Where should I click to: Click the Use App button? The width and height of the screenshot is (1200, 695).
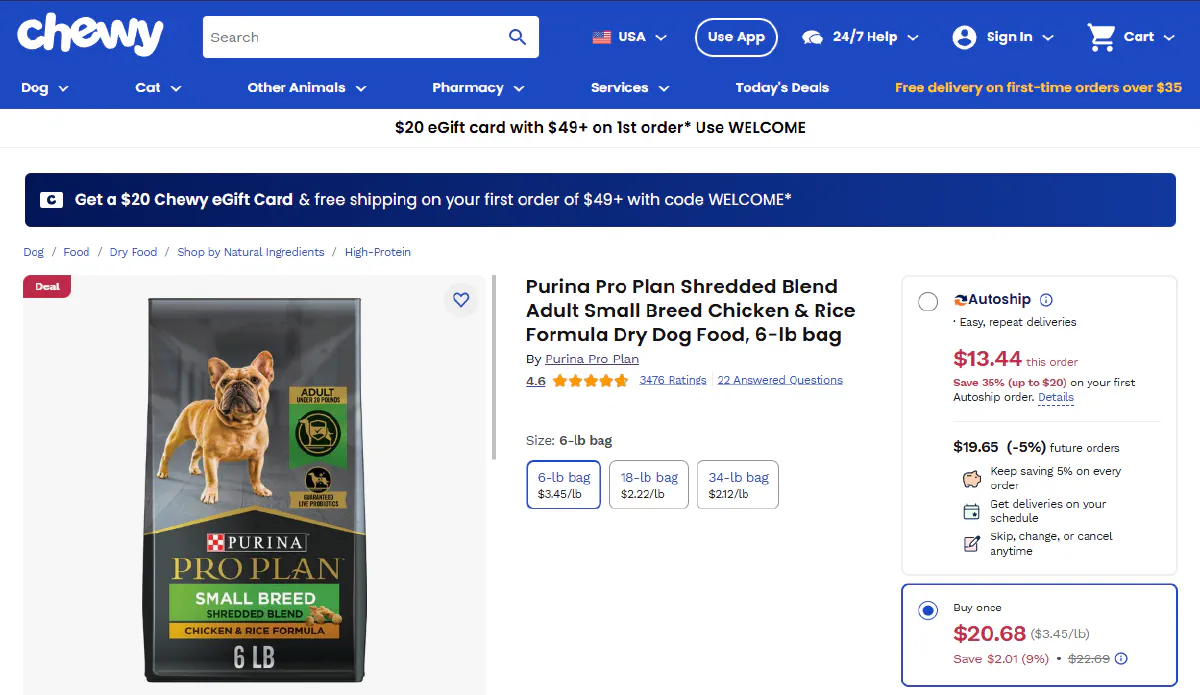(736, 37)
